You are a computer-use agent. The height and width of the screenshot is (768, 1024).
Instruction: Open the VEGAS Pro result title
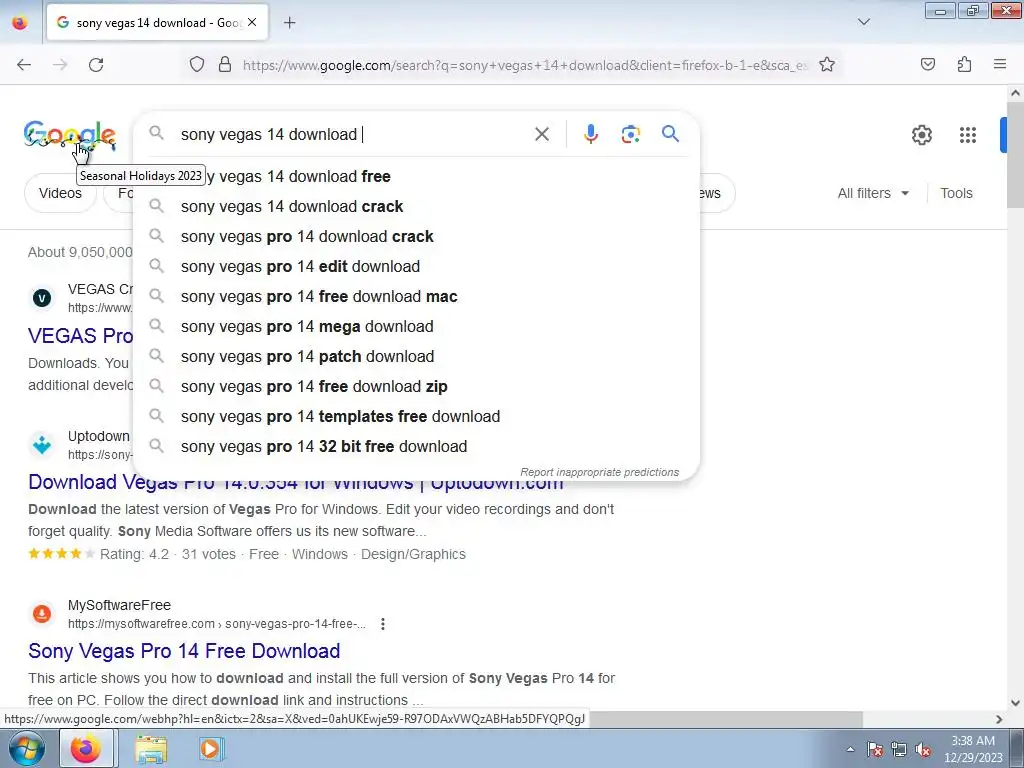coord(80,336)
